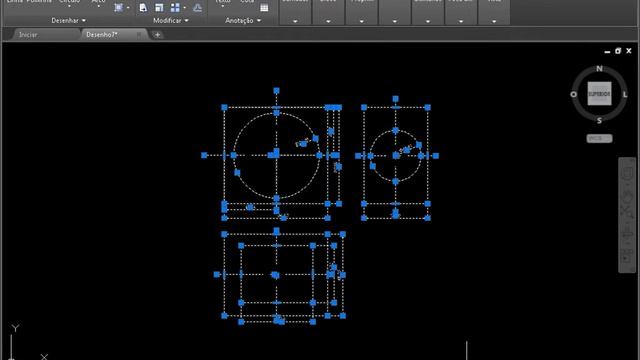Viewport: 640px width, 360px height.
Task: Open the Array tool dropdown arrow
Action: 184,8
